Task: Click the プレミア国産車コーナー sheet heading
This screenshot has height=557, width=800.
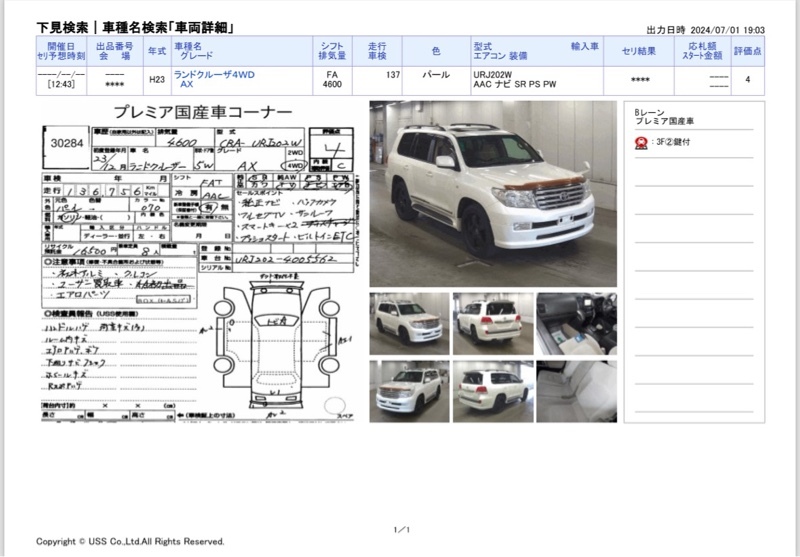Action: 203,112
